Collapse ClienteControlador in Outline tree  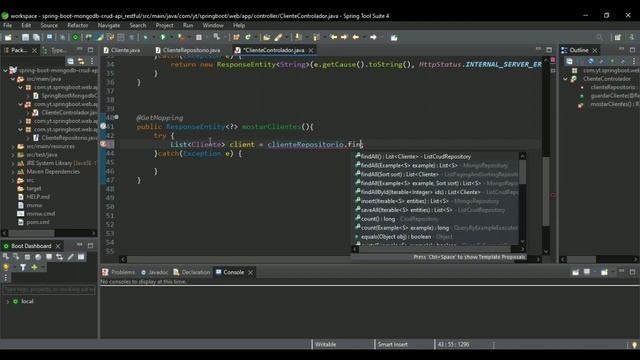click(565, 79)
